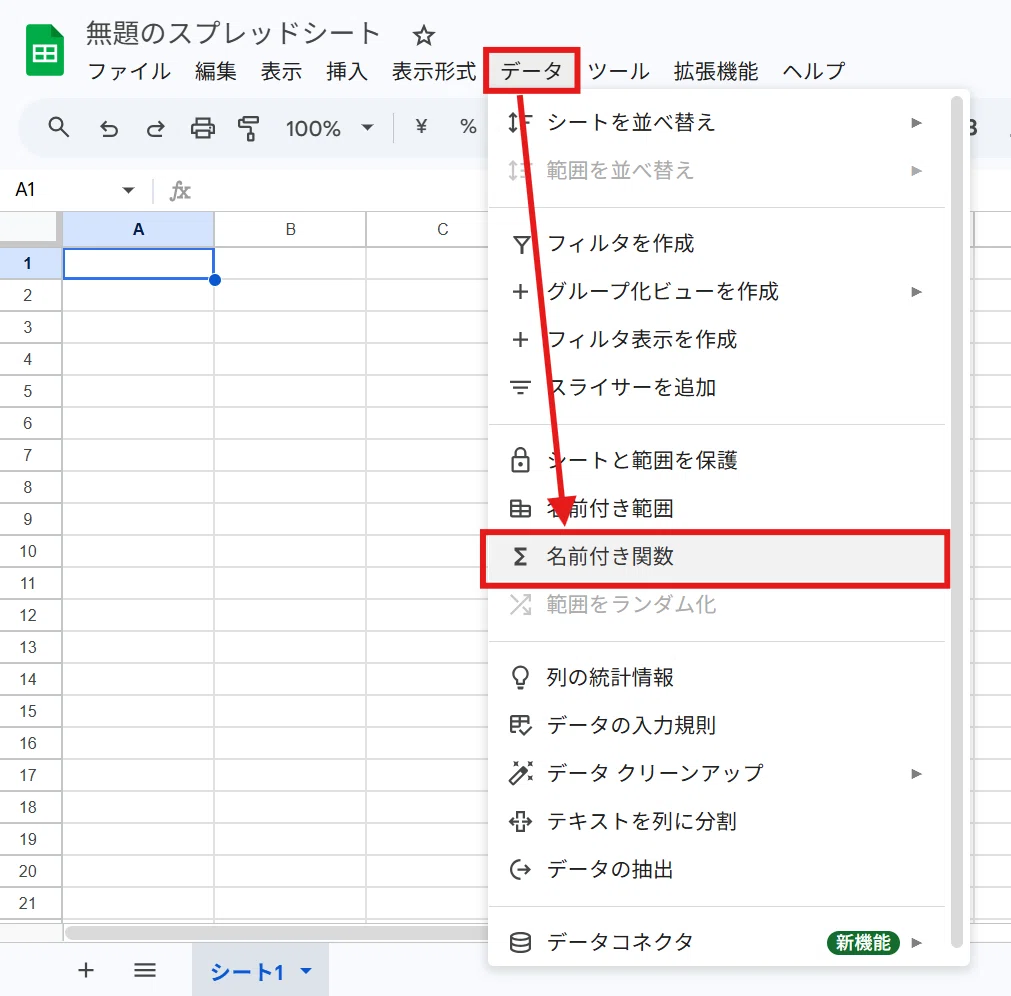Screen dimensions: 1011x996
Task: Open the 表示形式 menu
Action: pos(434,71)
